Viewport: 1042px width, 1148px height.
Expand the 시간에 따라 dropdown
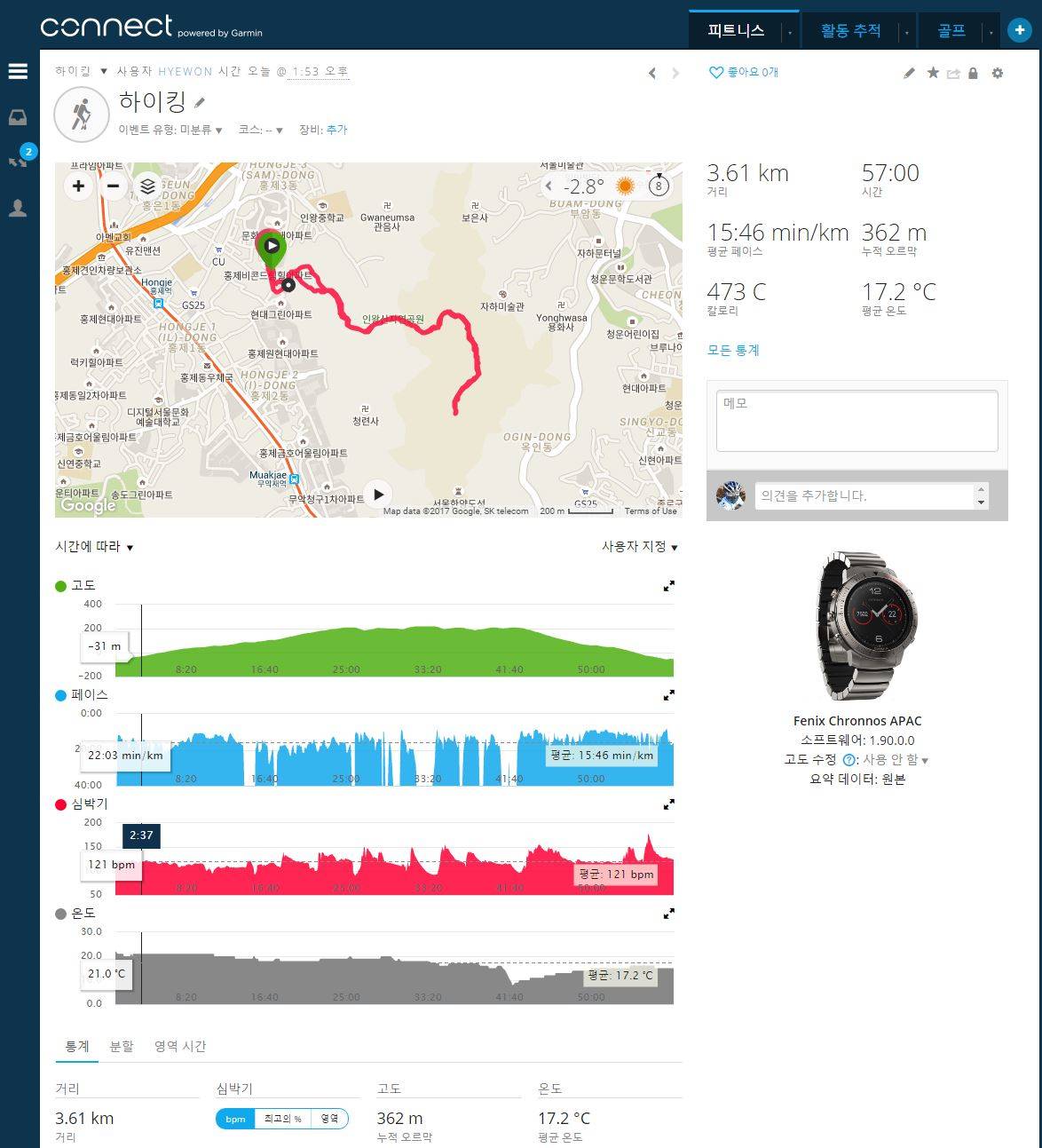point(94,547)
